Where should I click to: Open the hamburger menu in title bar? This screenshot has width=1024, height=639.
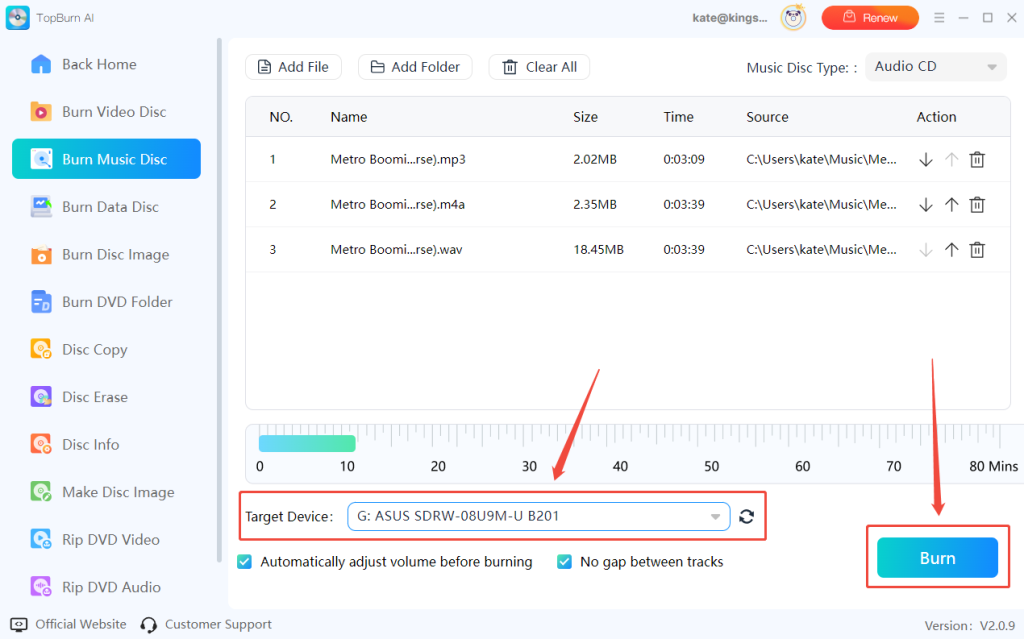938,18
